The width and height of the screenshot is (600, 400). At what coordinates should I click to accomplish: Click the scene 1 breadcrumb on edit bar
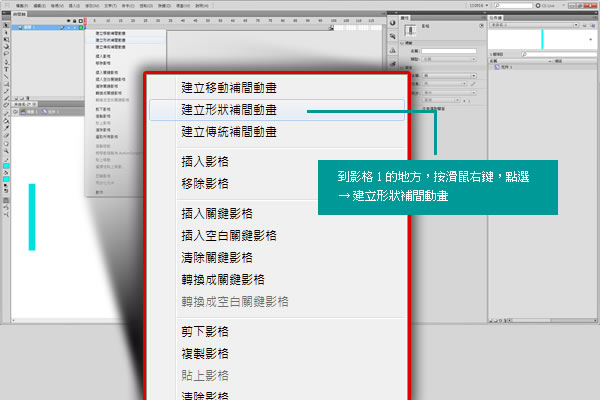pos(29,112)
